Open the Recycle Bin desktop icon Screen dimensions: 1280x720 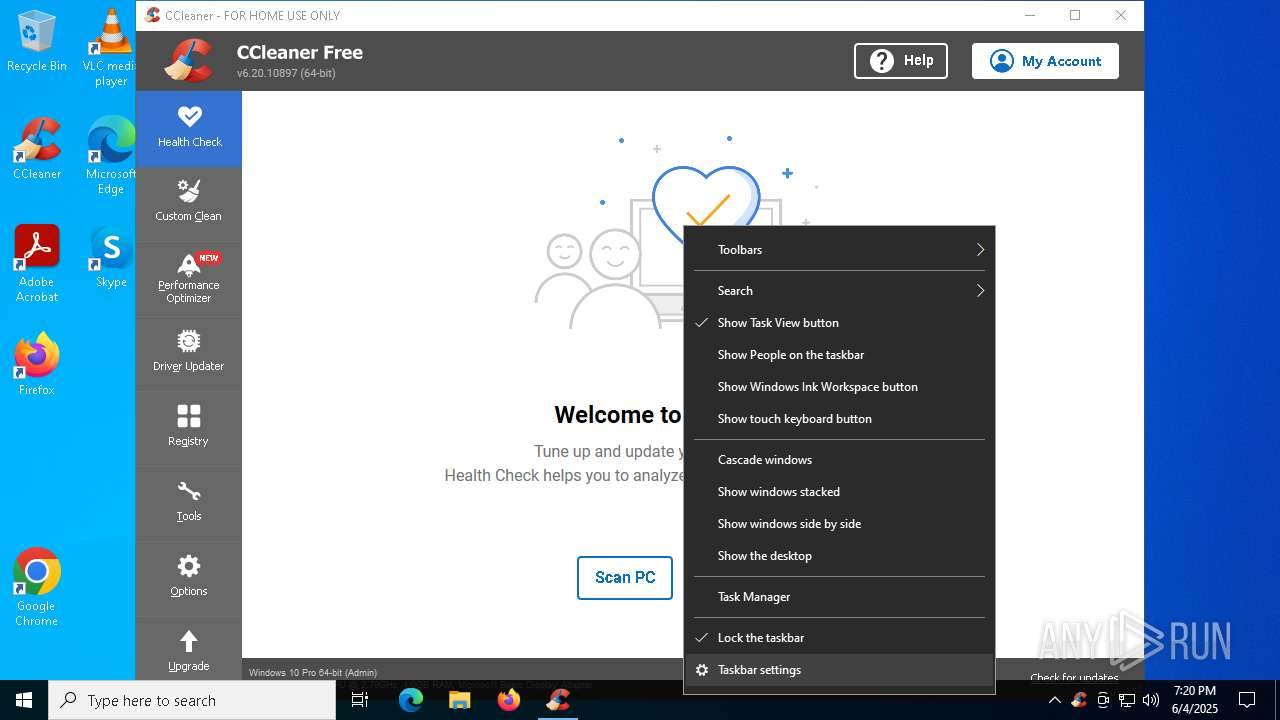pos(37,42)
